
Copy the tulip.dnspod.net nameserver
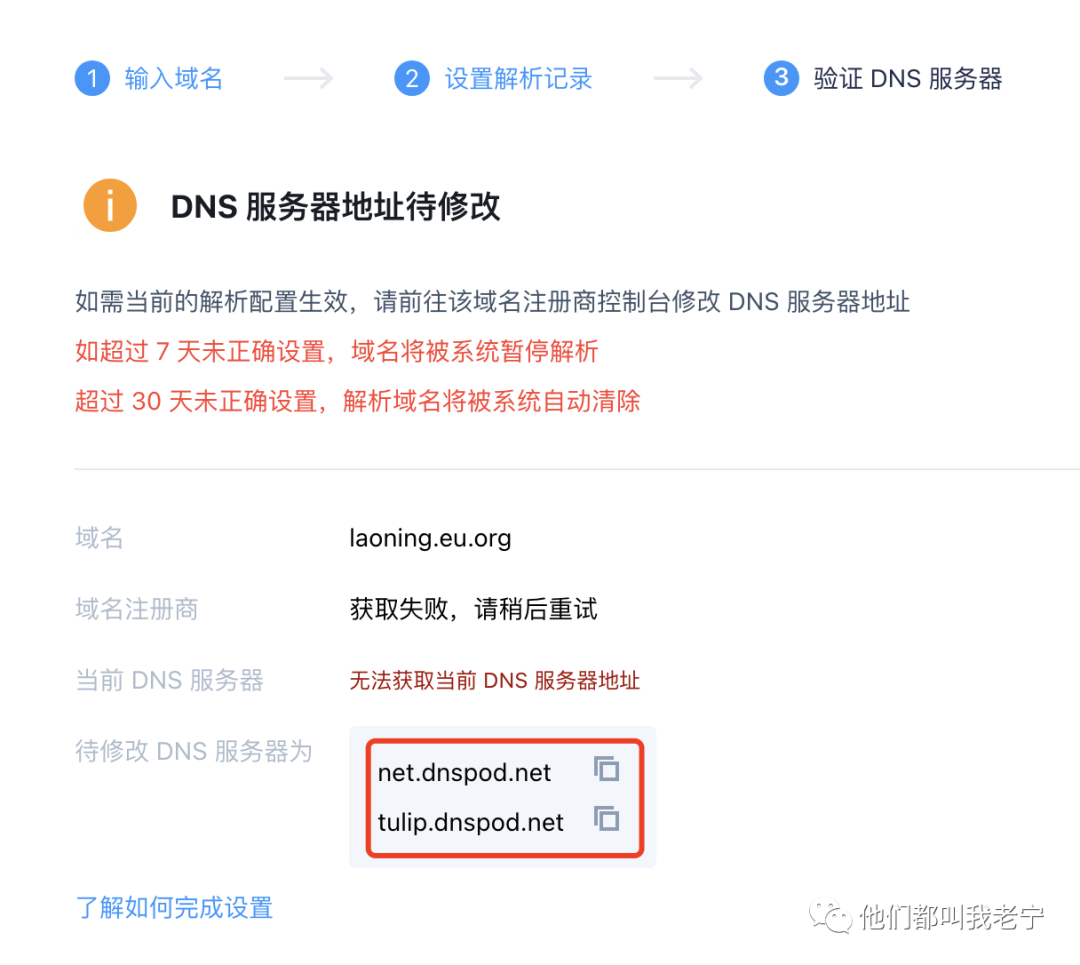[607, 818]
